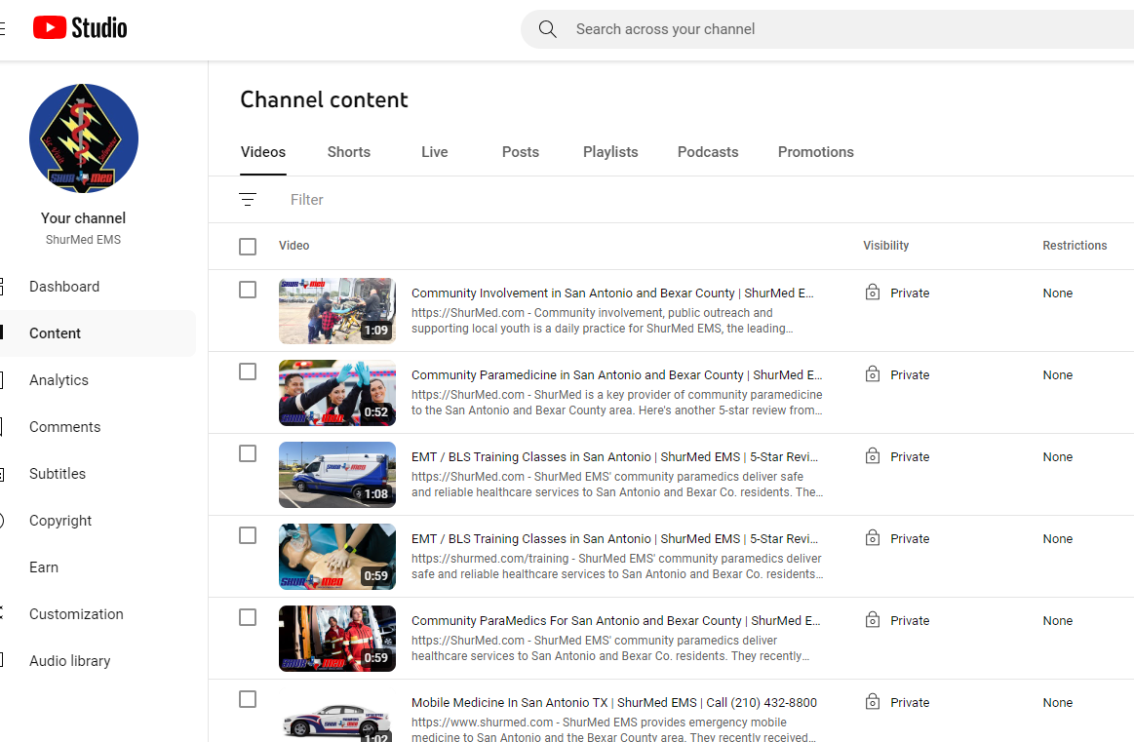Image resolution: width=1134 pixels, height=742 pixels.
Task: Click the lock icon for the Community Paramedicine video
Action: pos(872,375)
